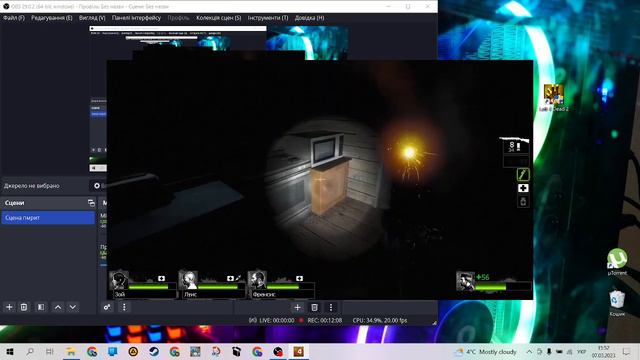Open the Вигляд (V) menu
Viewport: 640px width, 360px height.
click(x=92, y=18)
